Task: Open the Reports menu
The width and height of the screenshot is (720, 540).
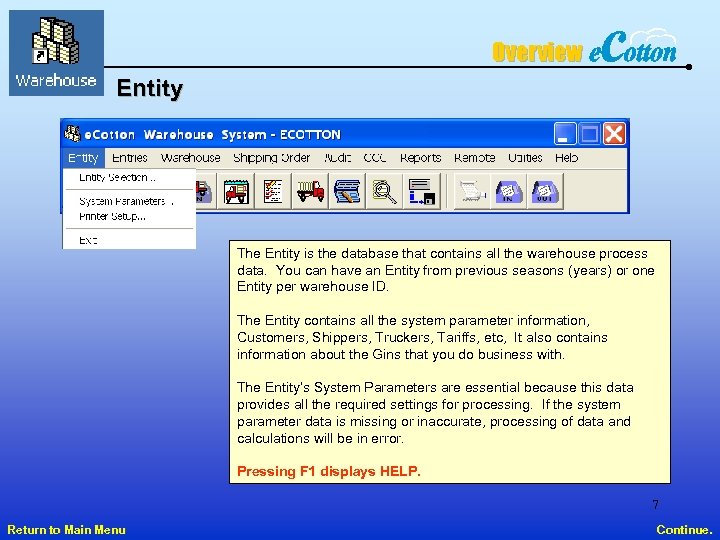Action: click(420, 158)
